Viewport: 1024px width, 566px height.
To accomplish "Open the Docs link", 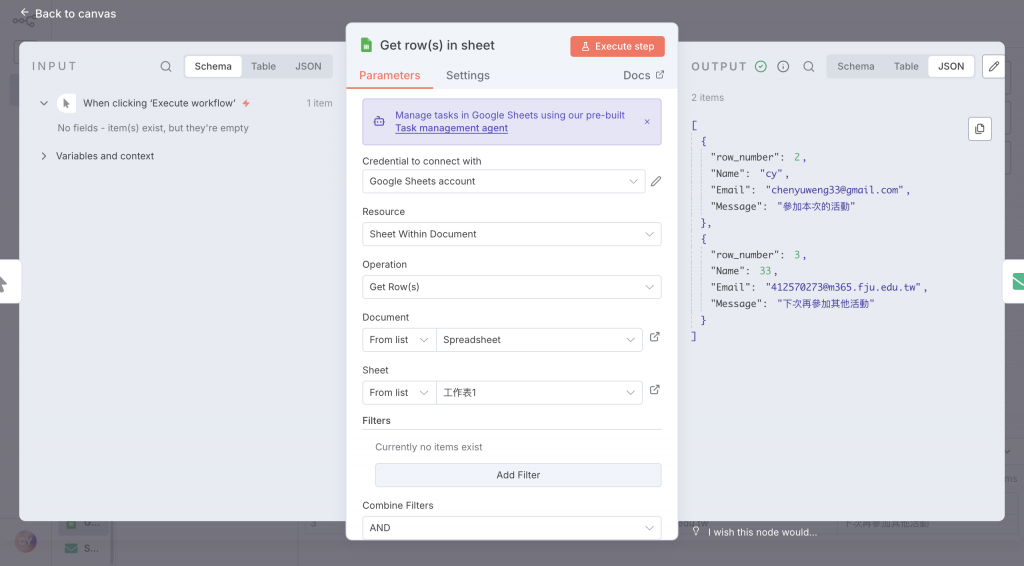I will 643,76.
